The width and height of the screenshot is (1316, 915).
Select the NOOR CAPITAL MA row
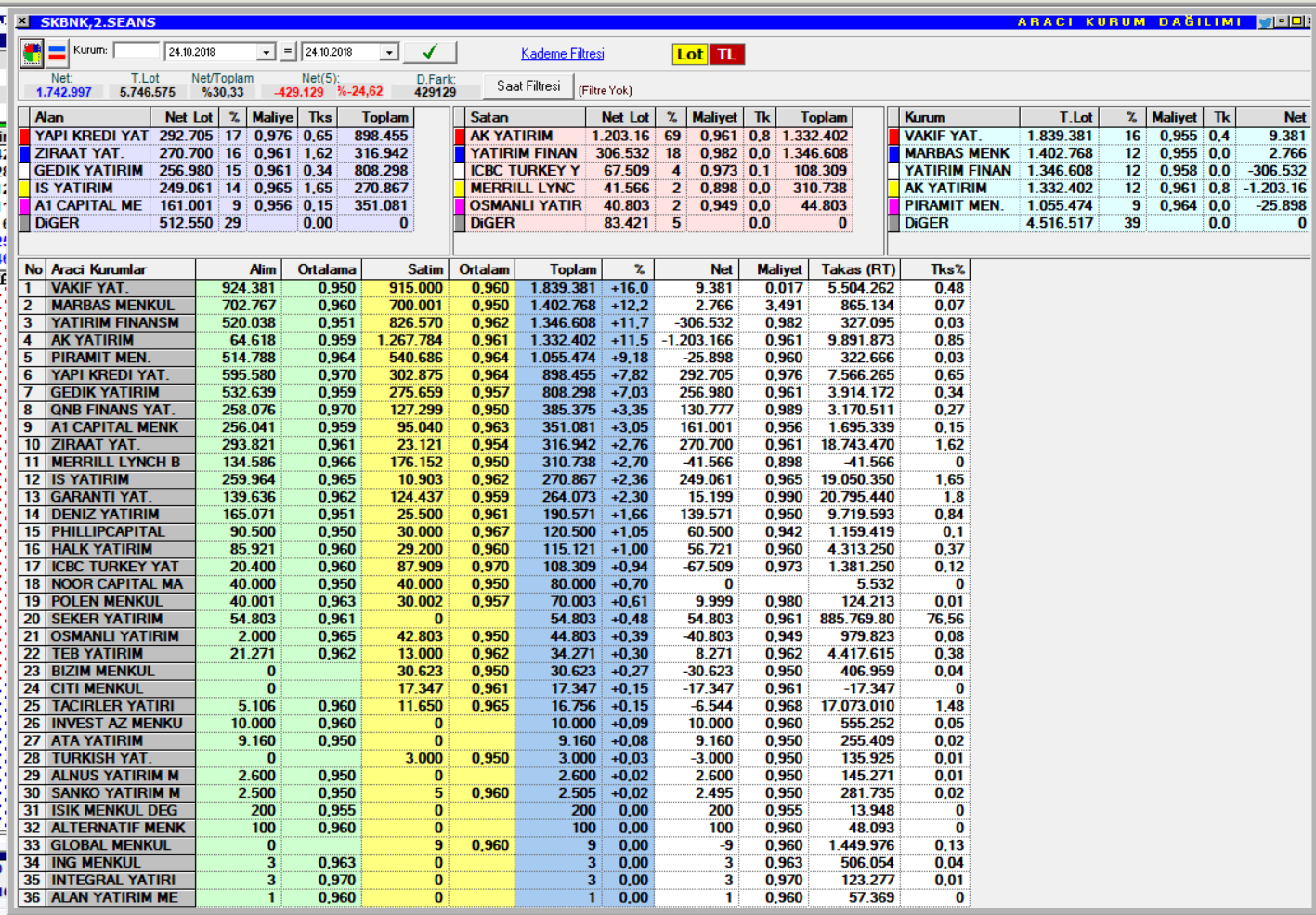[494, 584]
